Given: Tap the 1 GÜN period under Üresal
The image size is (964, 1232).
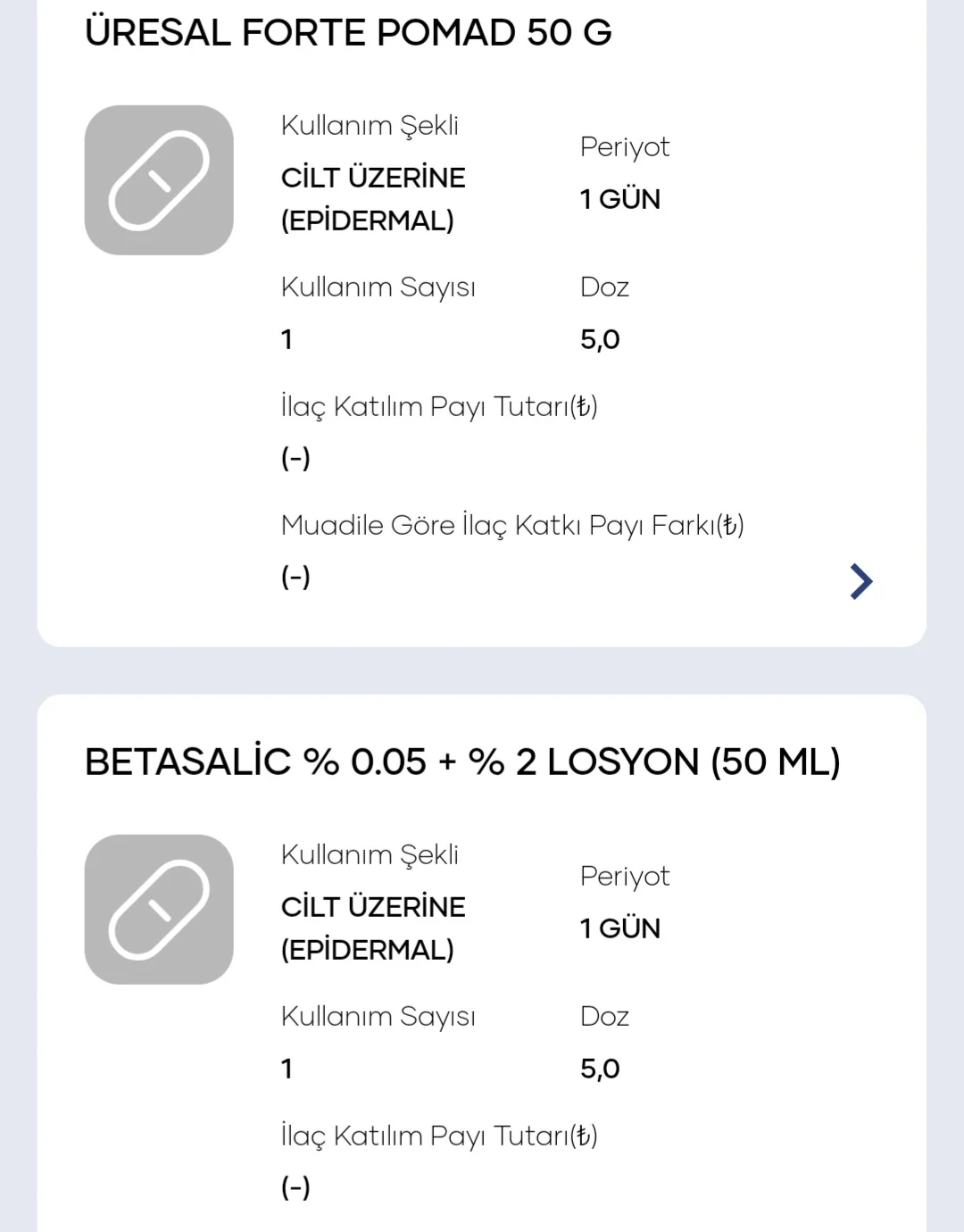Looking at the screenshot, I should pos(620,199).
